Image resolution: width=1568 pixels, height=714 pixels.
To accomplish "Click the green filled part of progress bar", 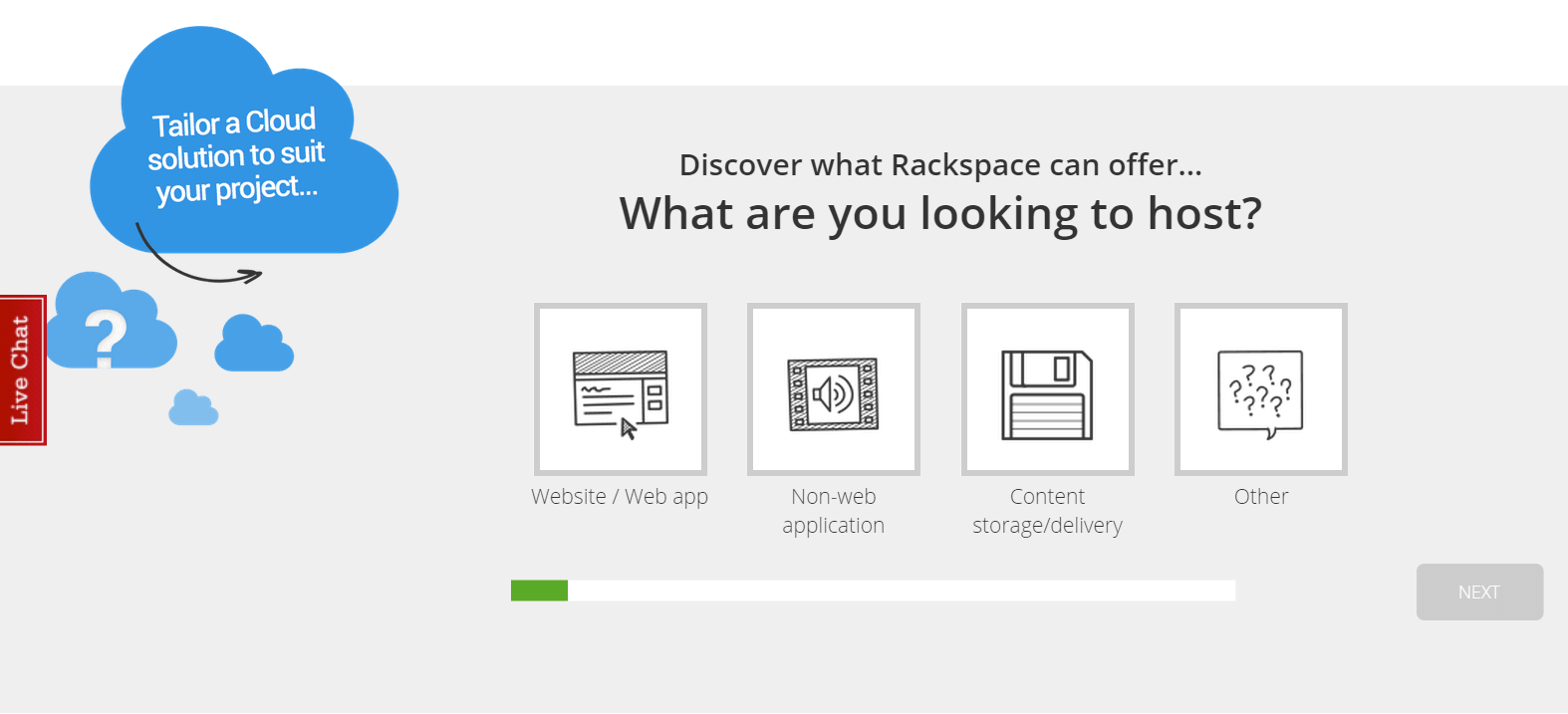I will (539, 591).
